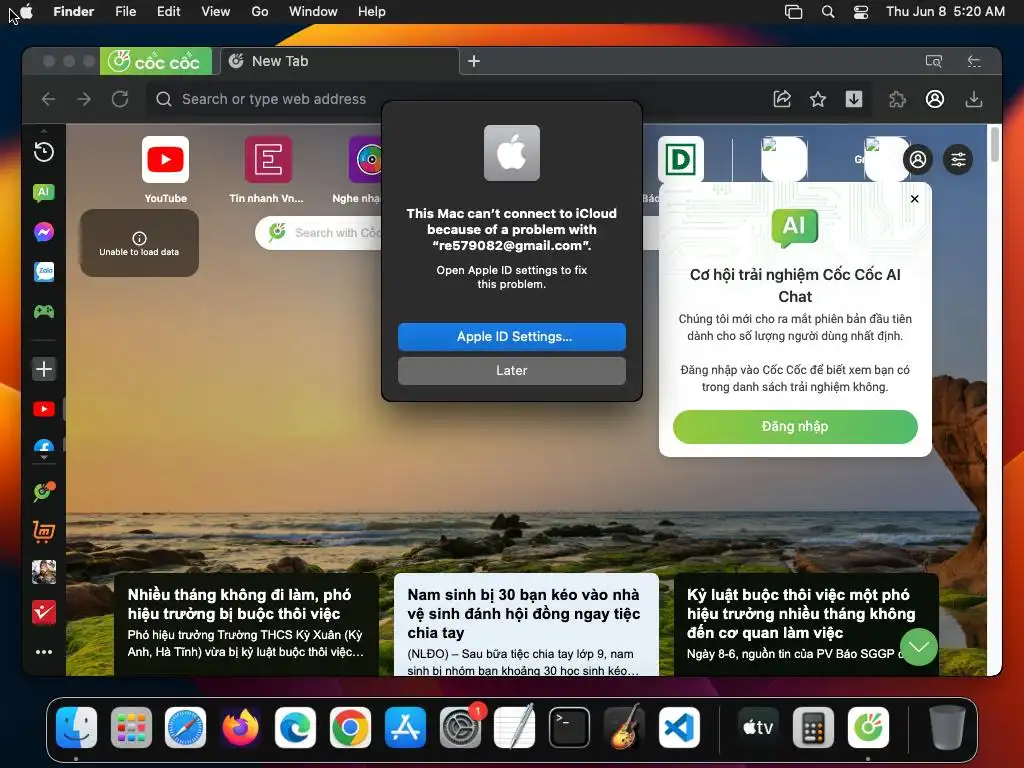Click the Apple ID Settings... button
Image resolution: width=1024 pixels, height=768 pixels.
coord(511,337)
